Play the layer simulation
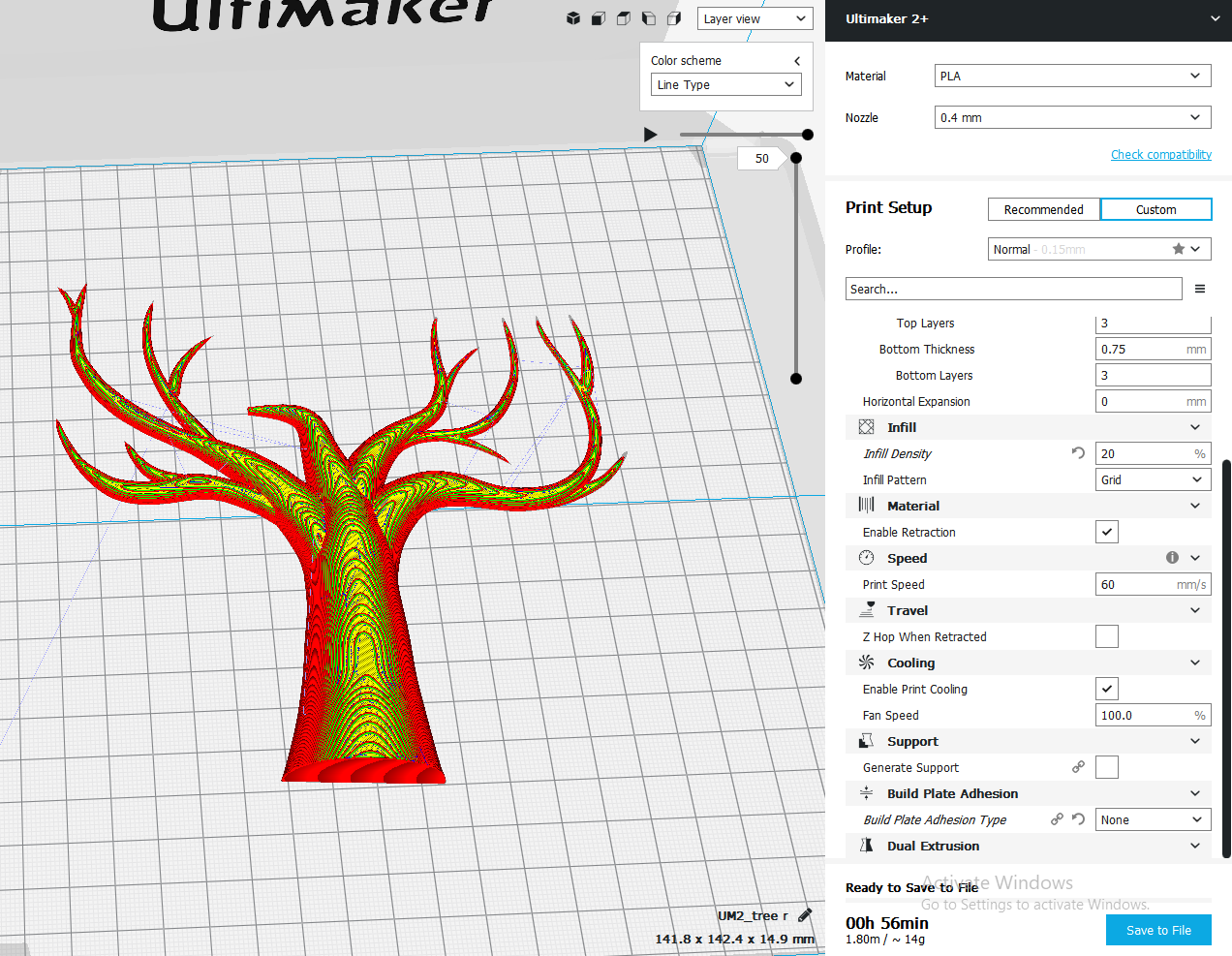Image resolution: width=1232 pixels, height=956 pixels. point(651,135)
